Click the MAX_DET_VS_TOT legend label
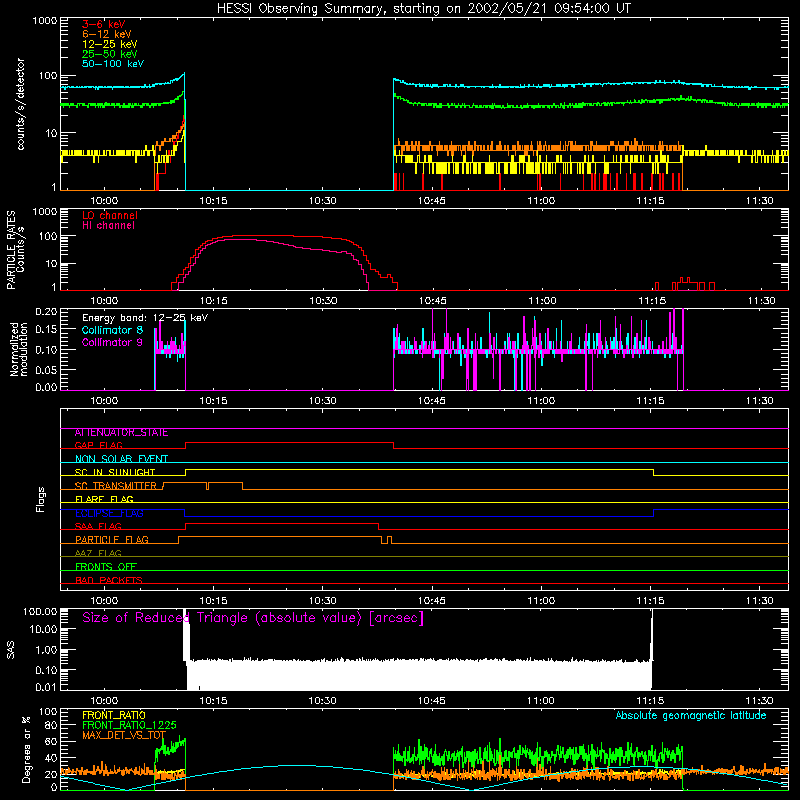This screenshot has width=800, height=800. 124,735
